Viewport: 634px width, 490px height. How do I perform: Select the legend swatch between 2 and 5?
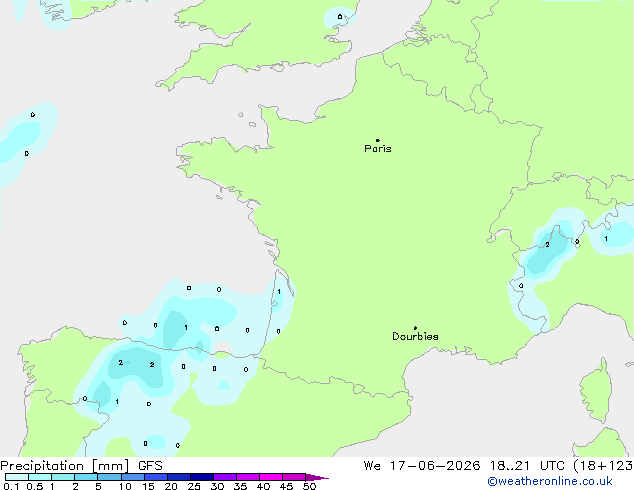coord(86,477)
